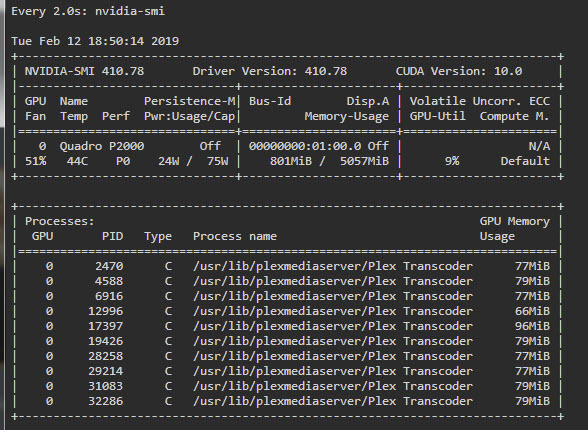
Task: Click the 51% fan speed reading
Action: (x=36, y=161)
